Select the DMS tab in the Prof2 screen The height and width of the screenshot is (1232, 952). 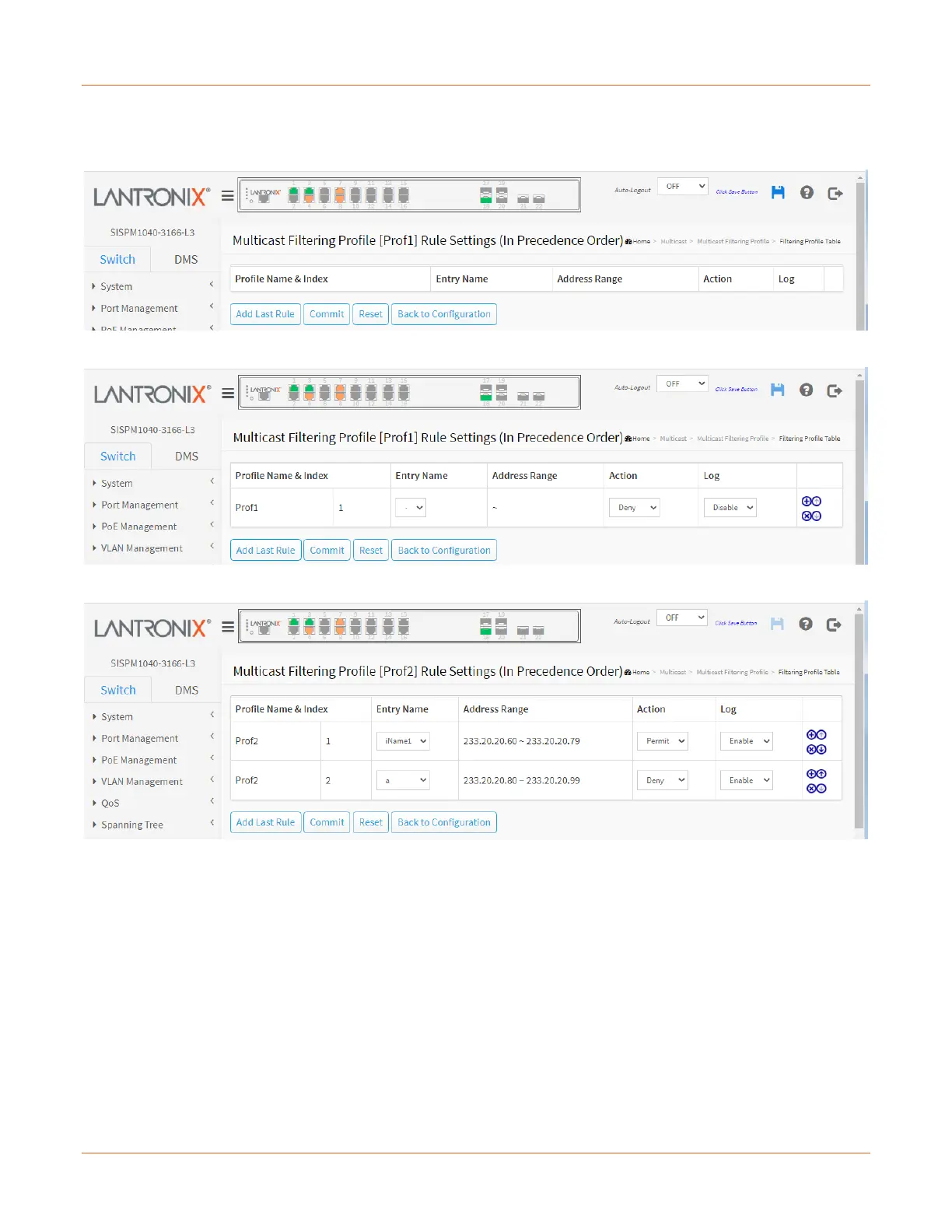187,690
